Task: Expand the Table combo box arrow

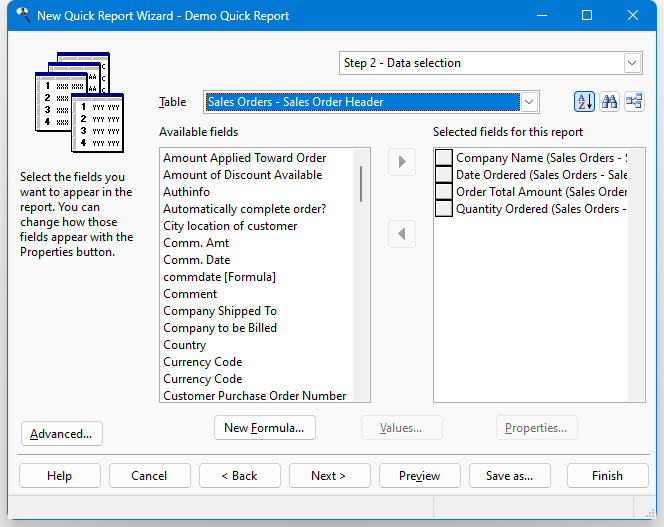Action: click(x=529, y=102)
